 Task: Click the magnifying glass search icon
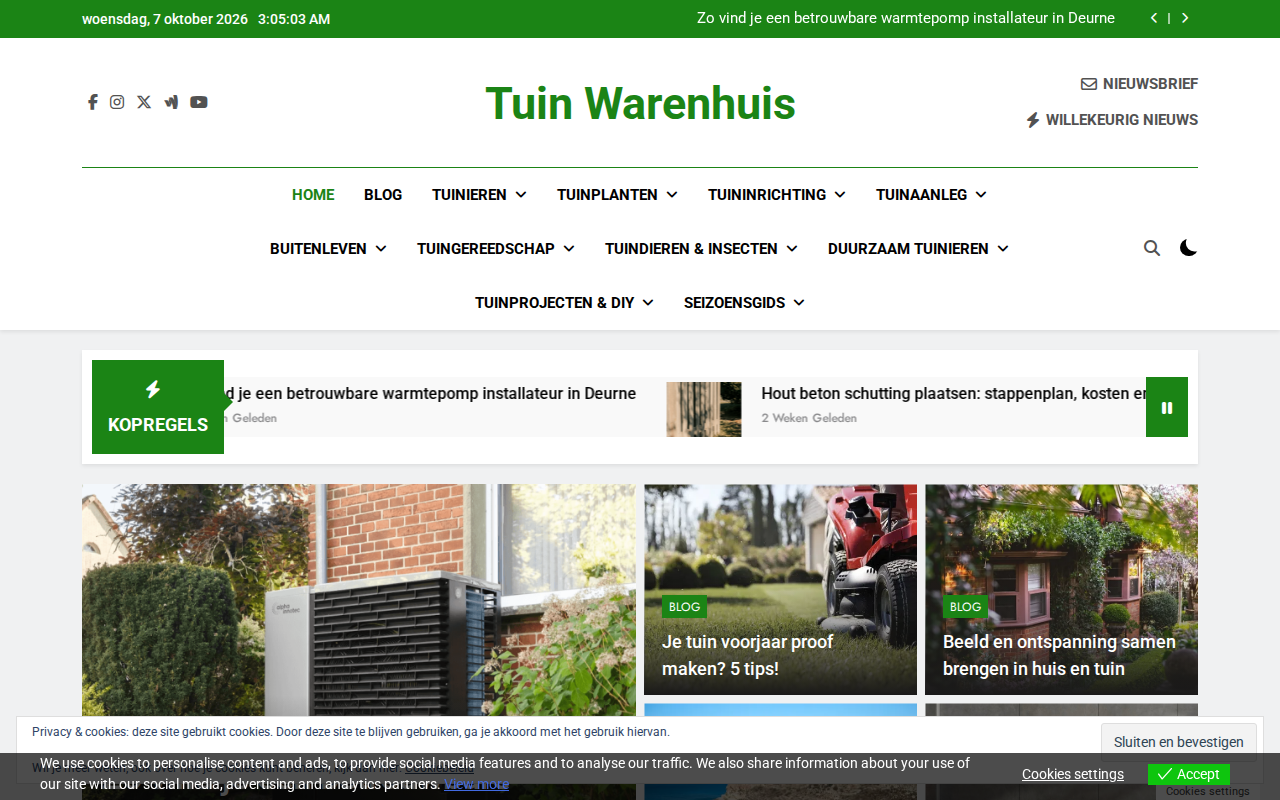coord(1152,248)
